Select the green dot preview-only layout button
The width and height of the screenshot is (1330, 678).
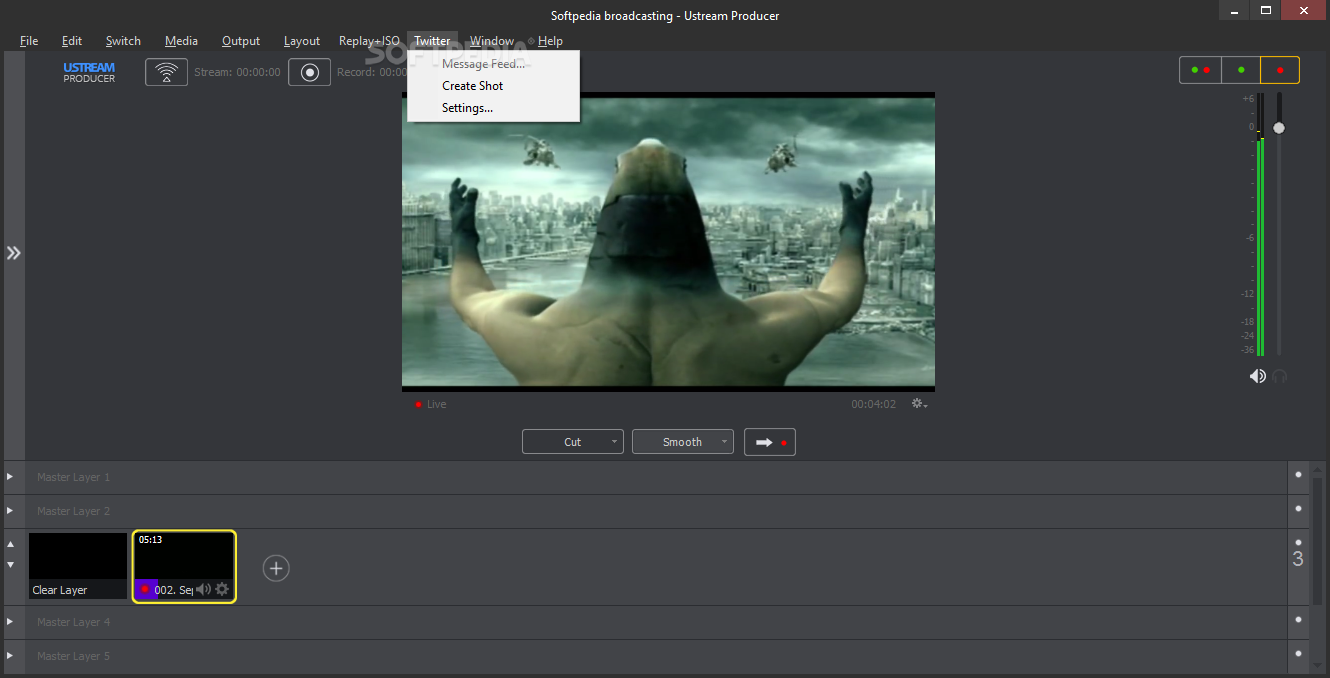1241,70
